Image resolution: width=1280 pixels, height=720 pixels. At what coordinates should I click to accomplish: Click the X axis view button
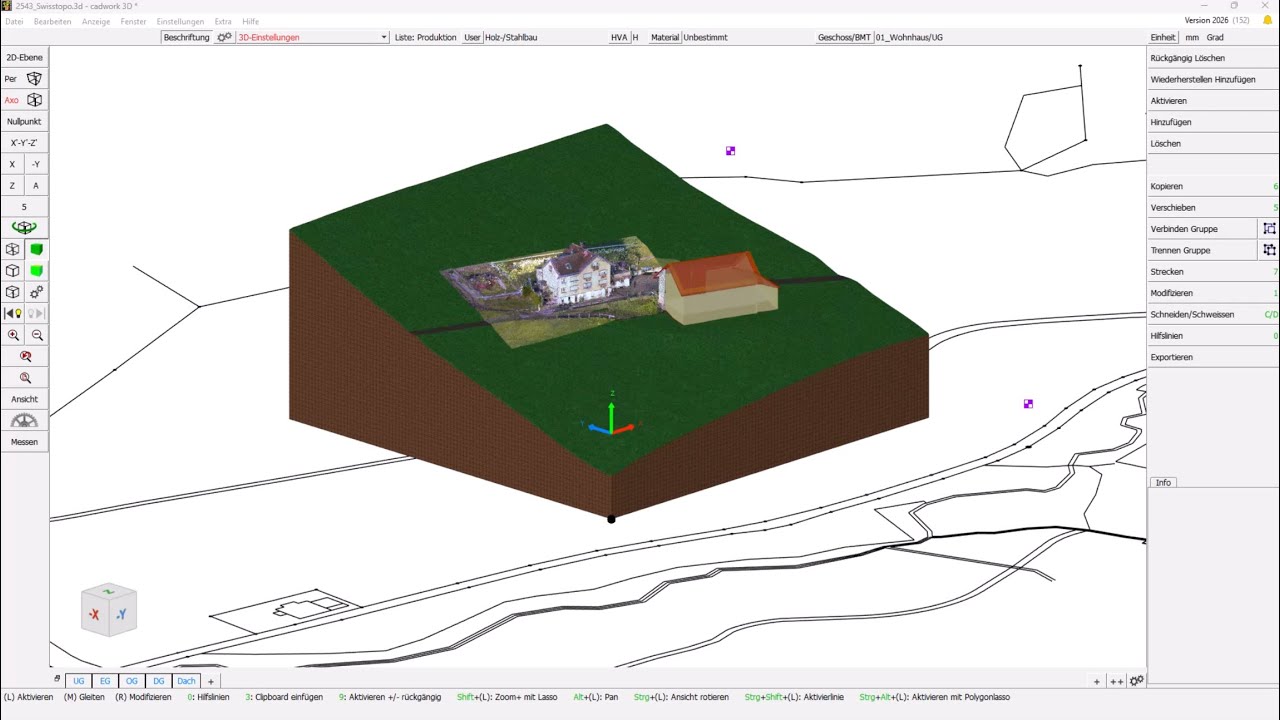tap(12, 164)
